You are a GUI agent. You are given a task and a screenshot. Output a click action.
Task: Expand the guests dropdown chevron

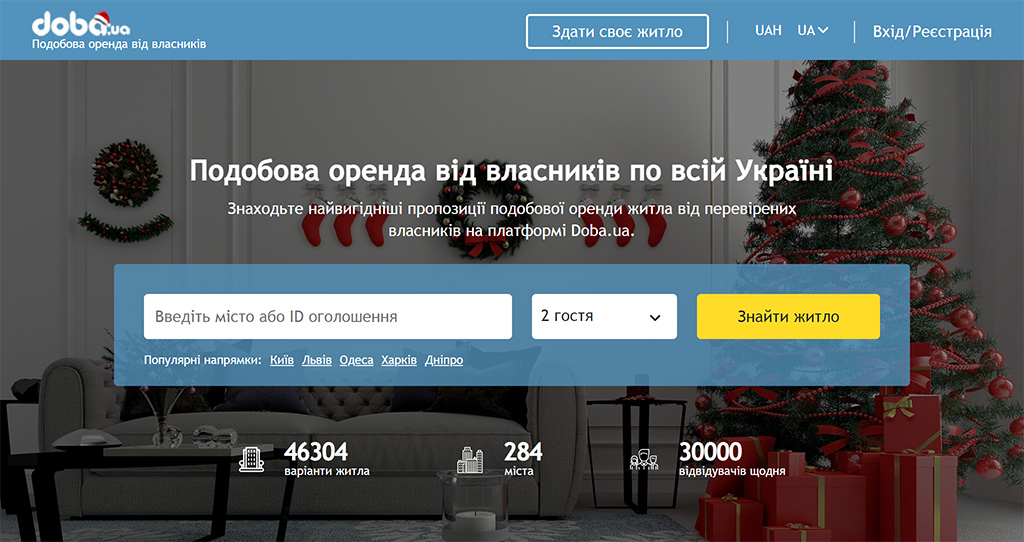tap(654, 317)
